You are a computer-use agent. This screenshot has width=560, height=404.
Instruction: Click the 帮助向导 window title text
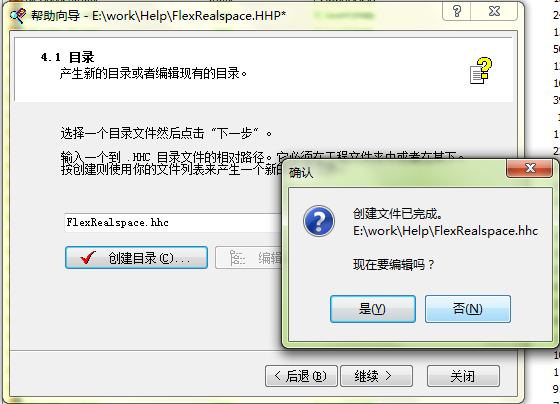pos(159,16)
